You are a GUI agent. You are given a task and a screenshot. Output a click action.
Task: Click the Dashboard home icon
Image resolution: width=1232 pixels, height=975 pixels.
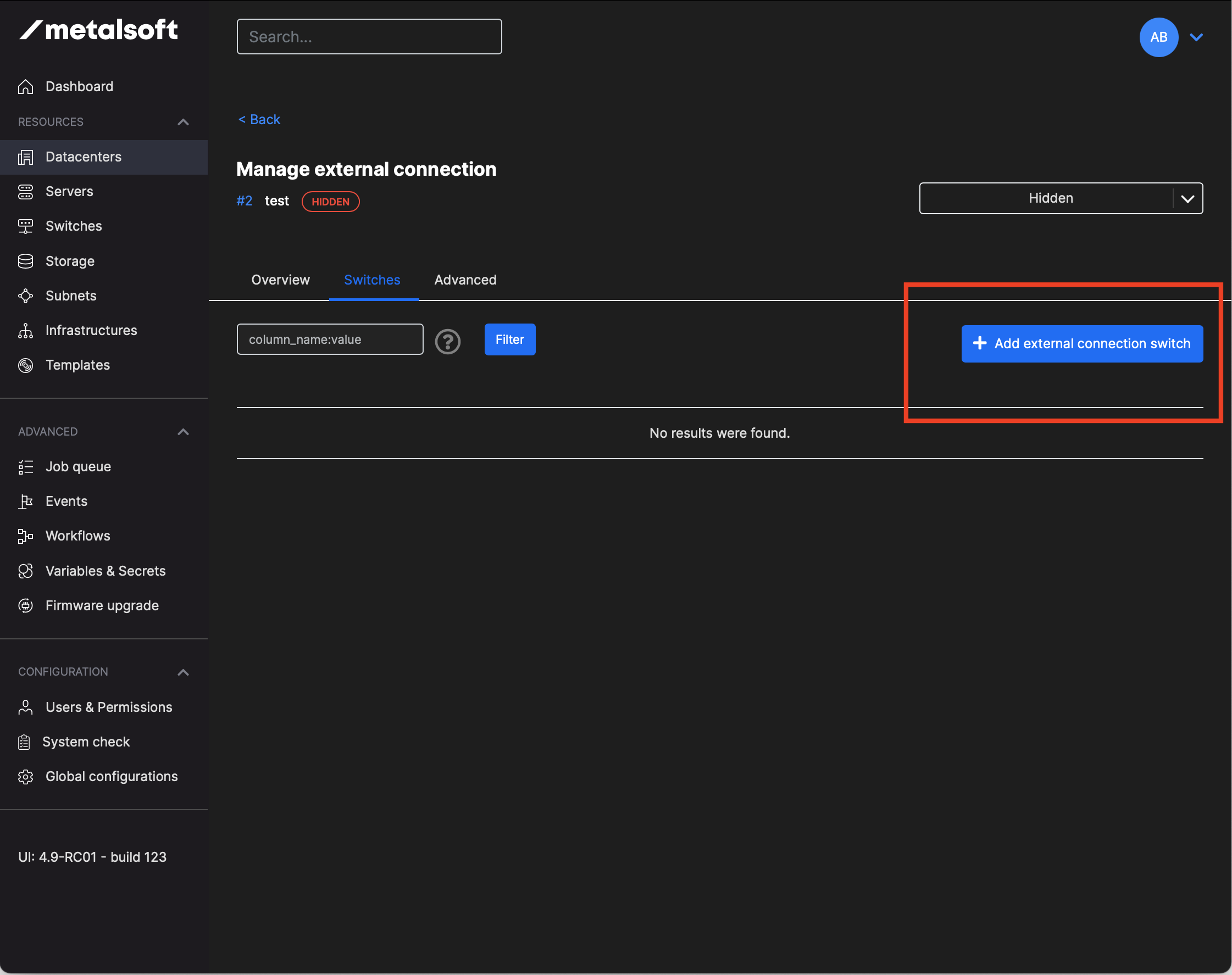pos(26,87)
